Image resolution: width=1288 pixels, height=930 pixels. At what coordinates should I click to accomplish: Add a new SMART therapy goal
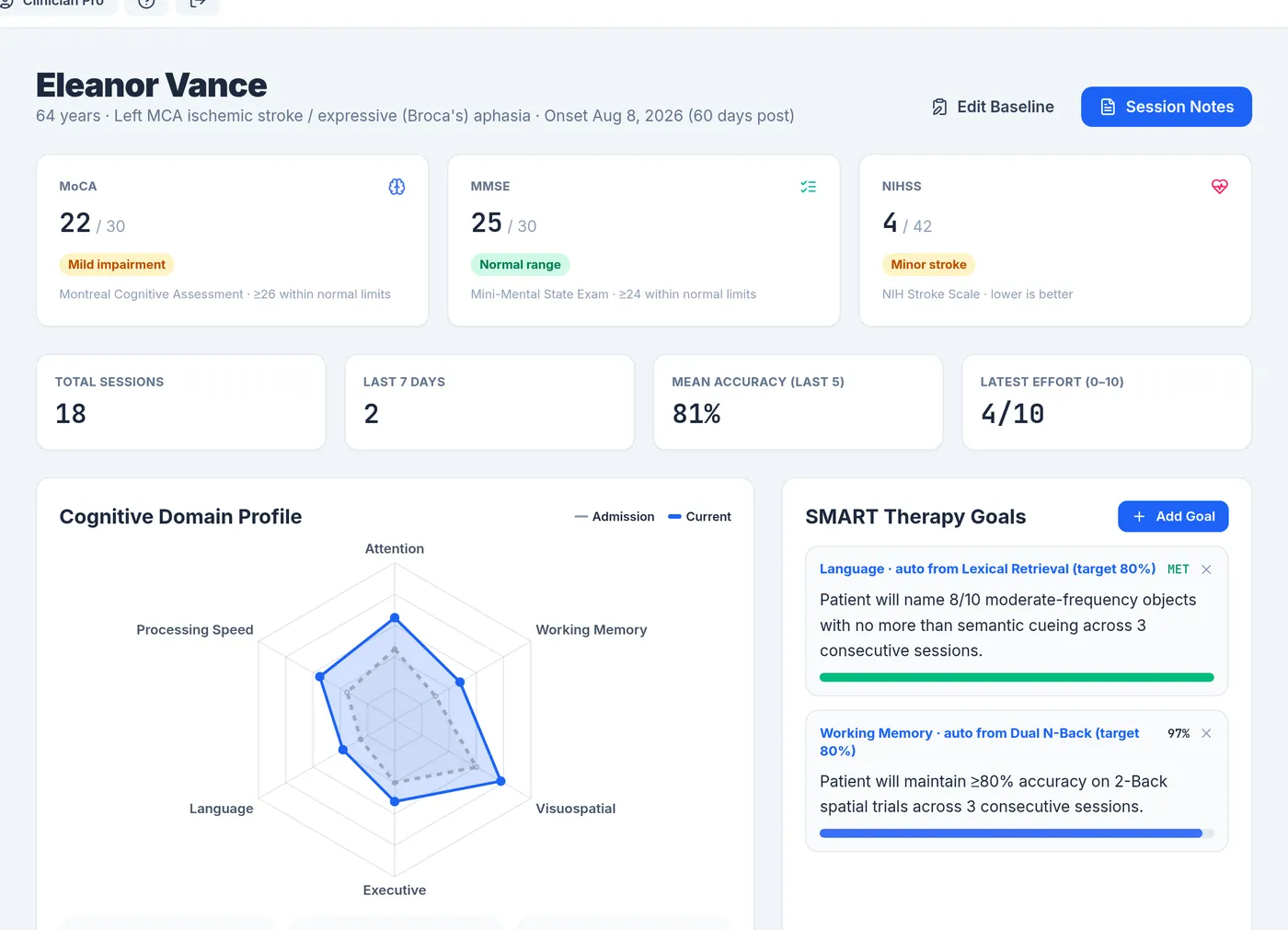point(1173,516)
